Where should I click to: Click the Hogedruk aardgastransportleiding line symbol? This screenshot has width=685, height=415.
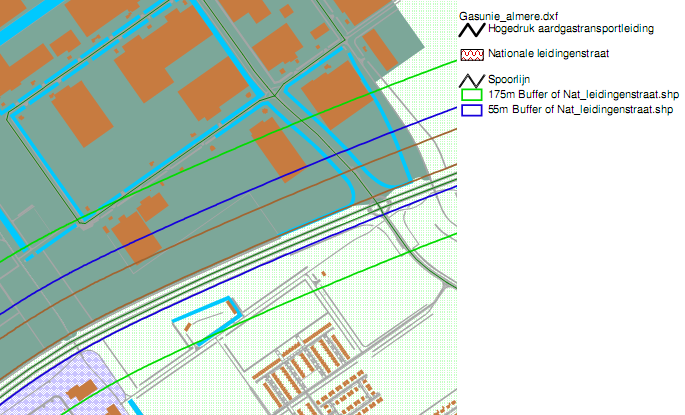pos(472,30)
